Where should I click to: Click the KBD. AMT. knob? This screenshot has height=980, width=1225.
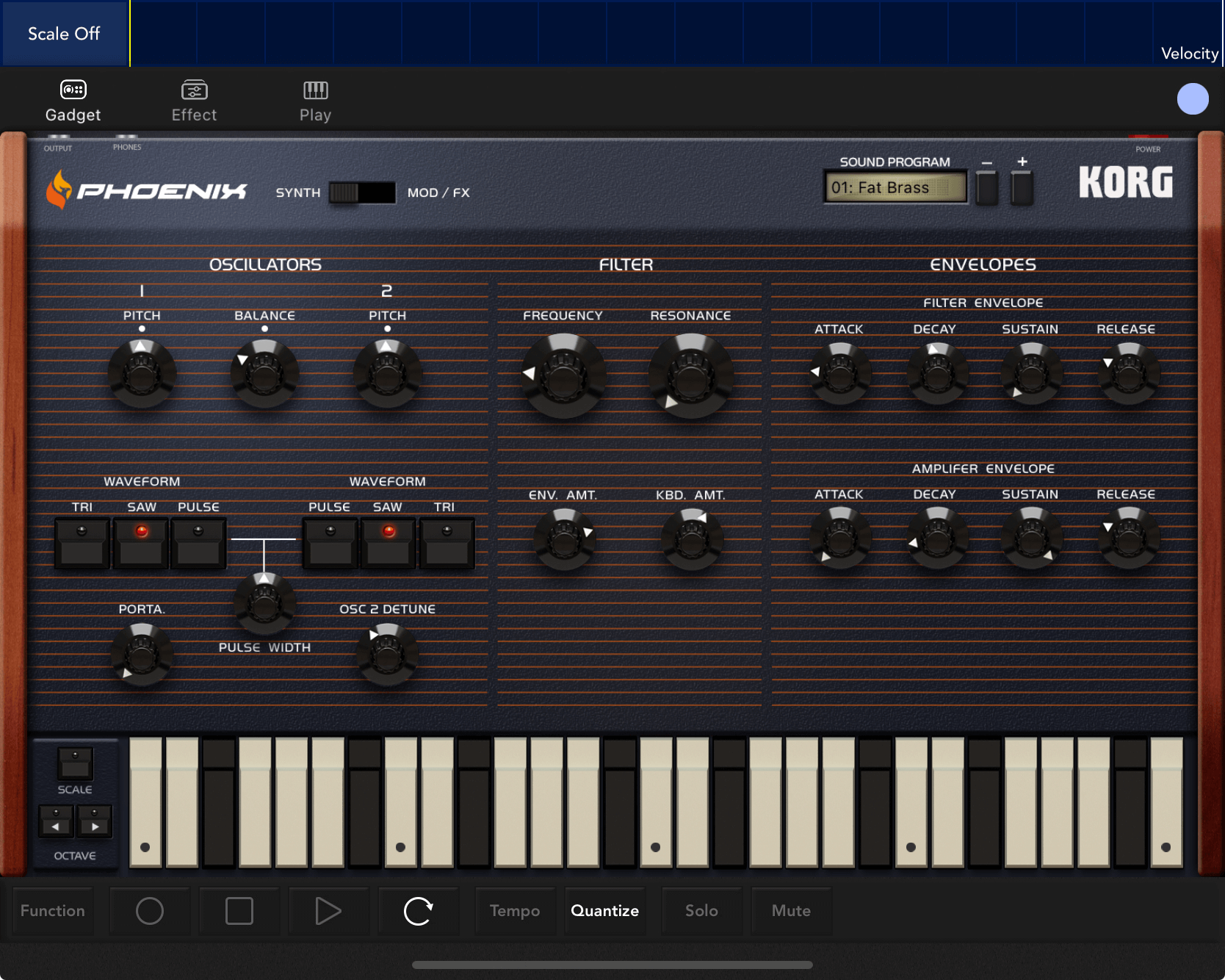692,540
